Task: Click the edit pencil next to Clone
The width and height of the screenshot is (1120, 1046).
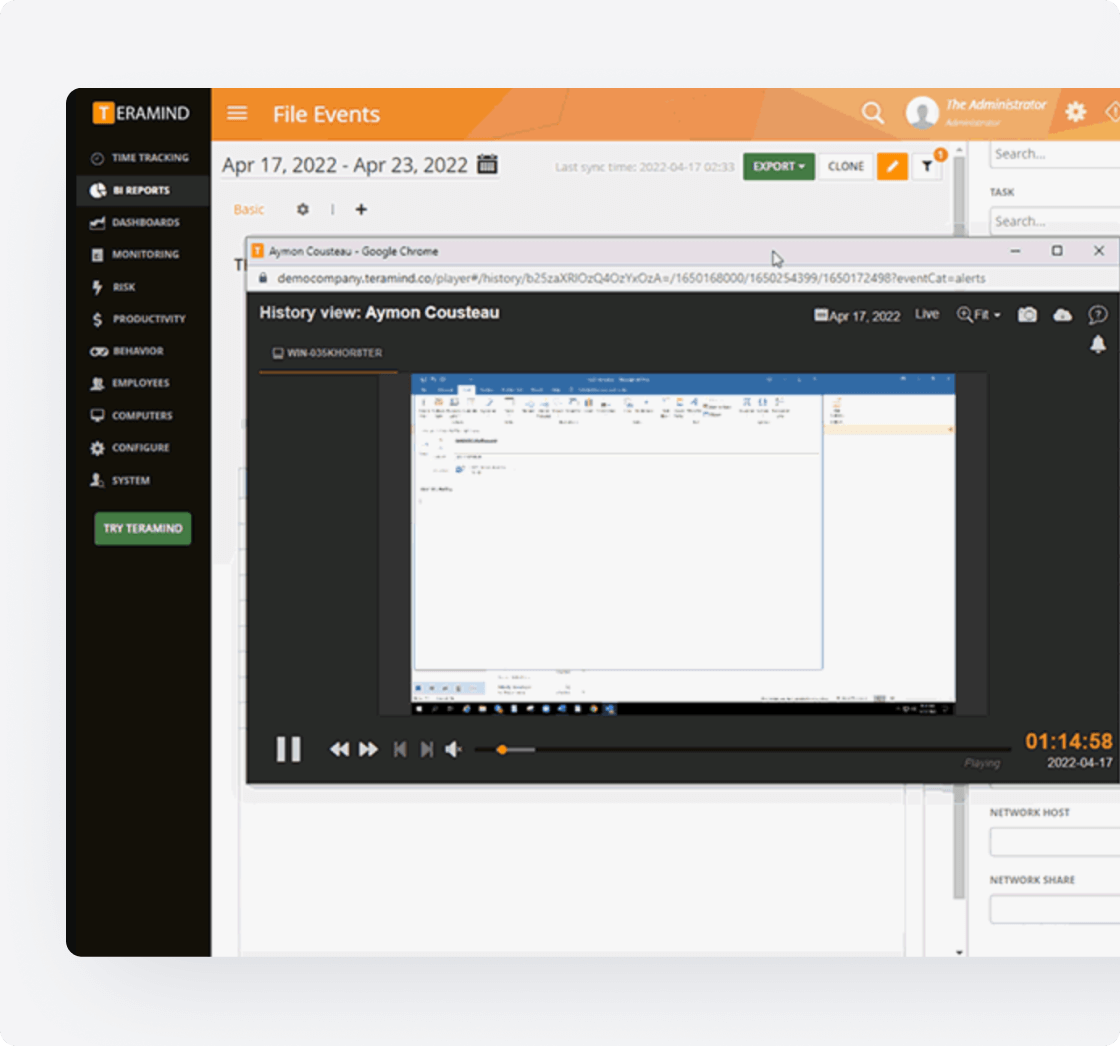Action: (892, 167)
